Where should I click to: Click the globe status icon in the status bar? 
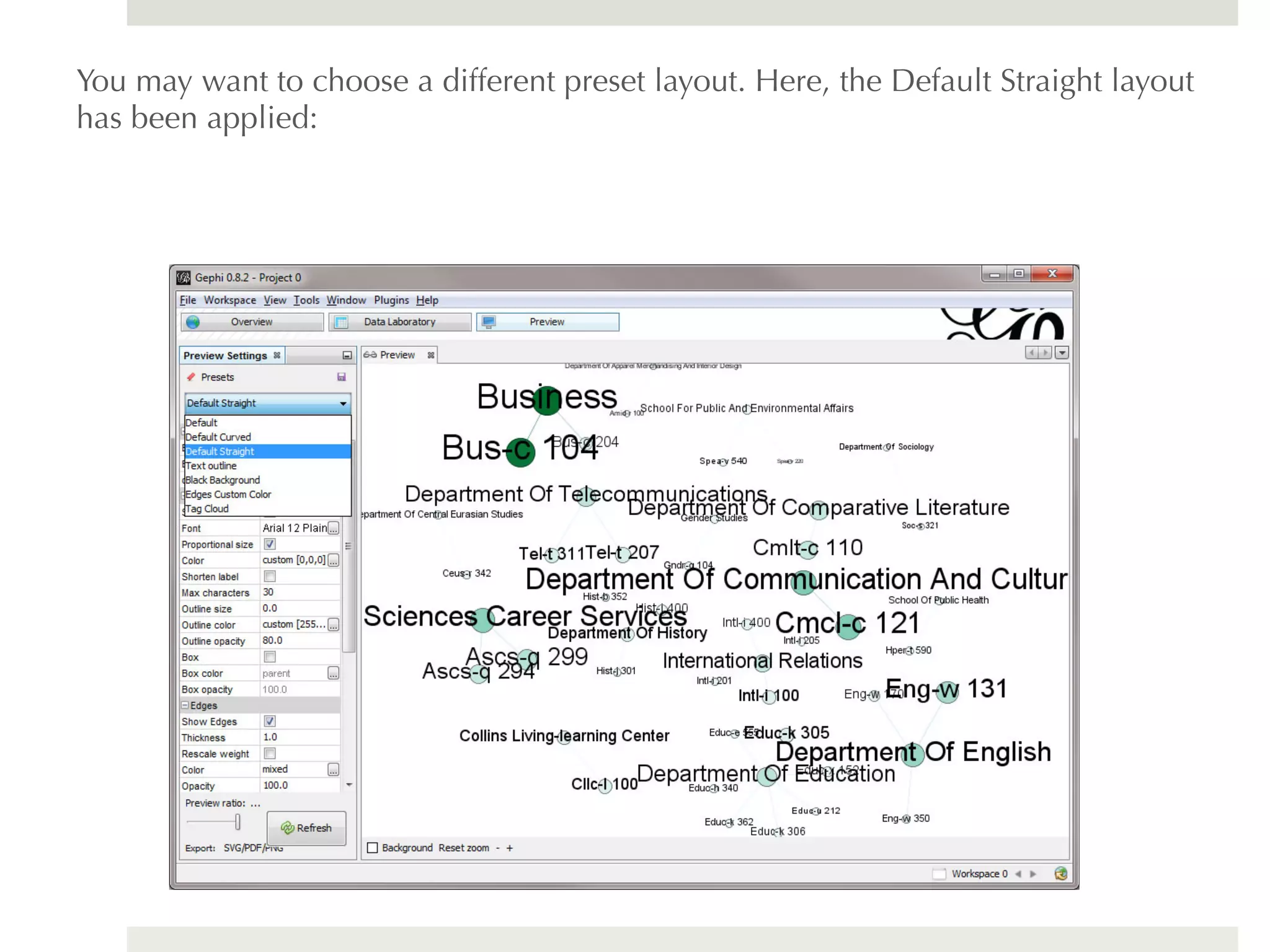1061,874
